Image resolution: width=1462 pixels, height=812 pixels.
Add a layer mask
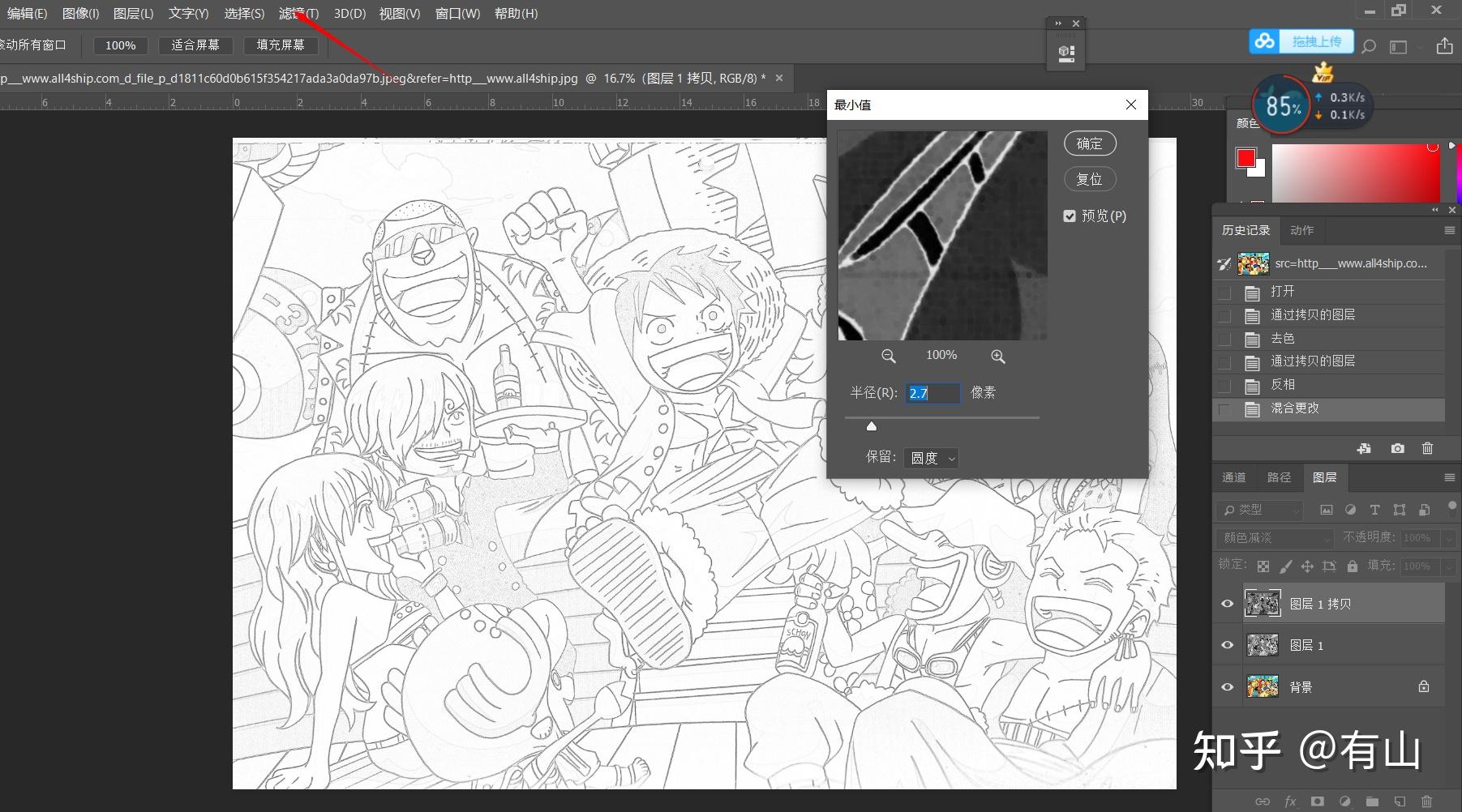click(1317, 801)
